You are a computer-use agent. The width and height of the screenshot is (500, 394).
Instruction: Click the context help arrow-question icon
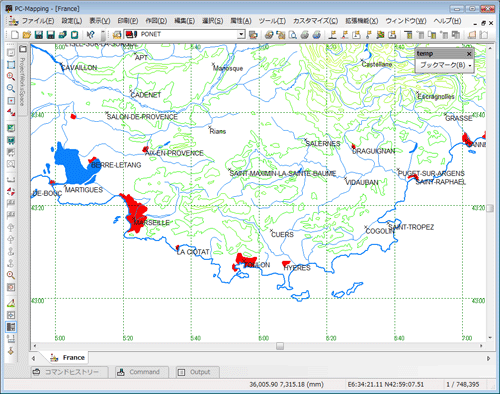(x=90, y=35)
